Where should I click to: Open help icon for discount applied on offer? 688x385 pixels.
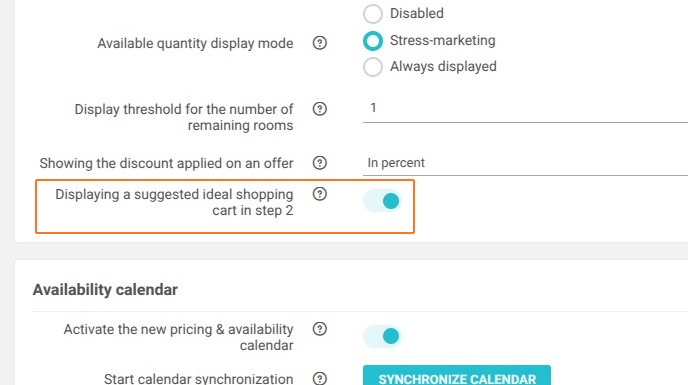click(x=319, y=163)
